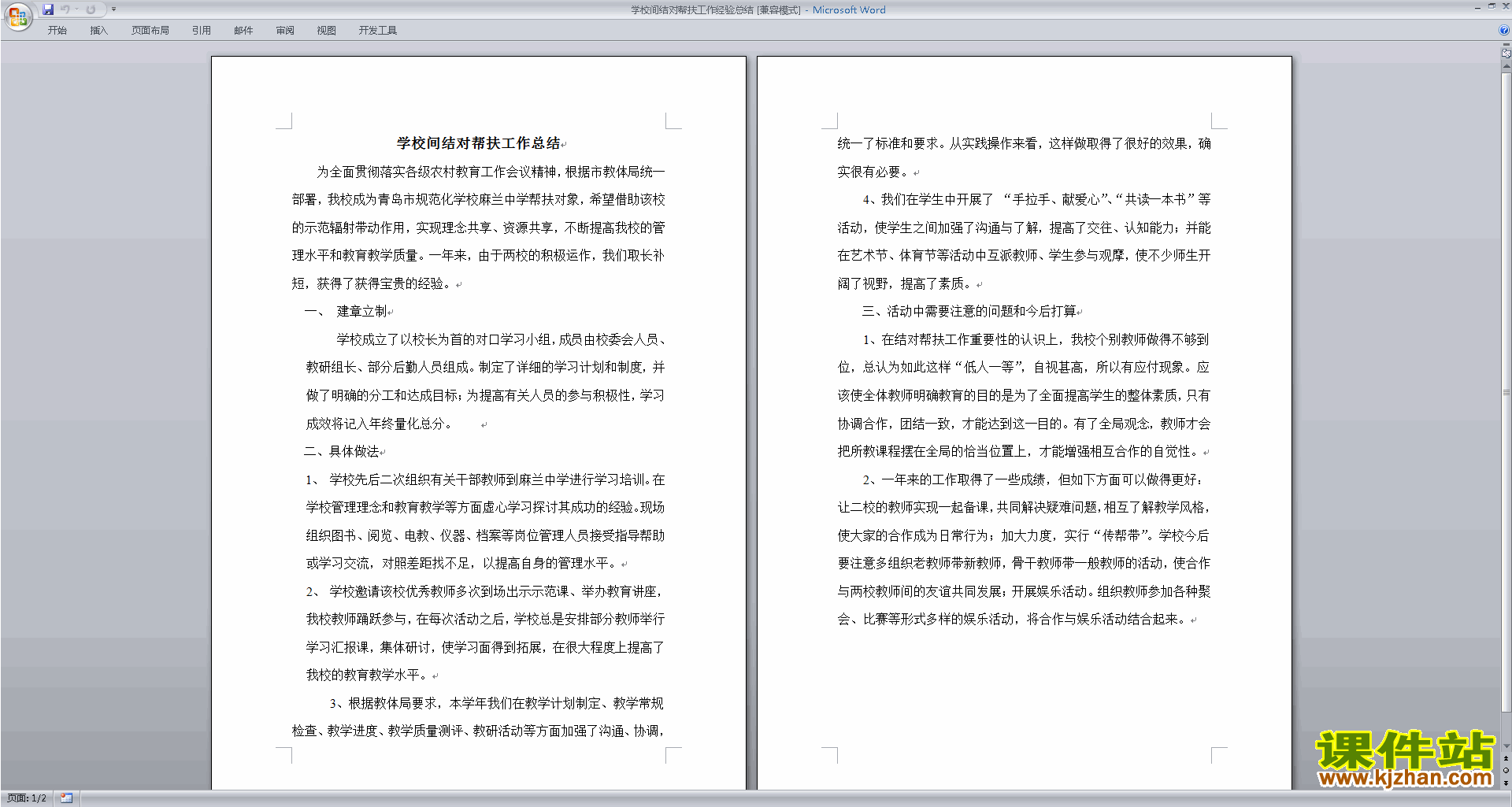Click the line starting 2、一年来的工作取得了
Image resolution: width=1512 pixels, height=807 pixels.
(1032, 479)
